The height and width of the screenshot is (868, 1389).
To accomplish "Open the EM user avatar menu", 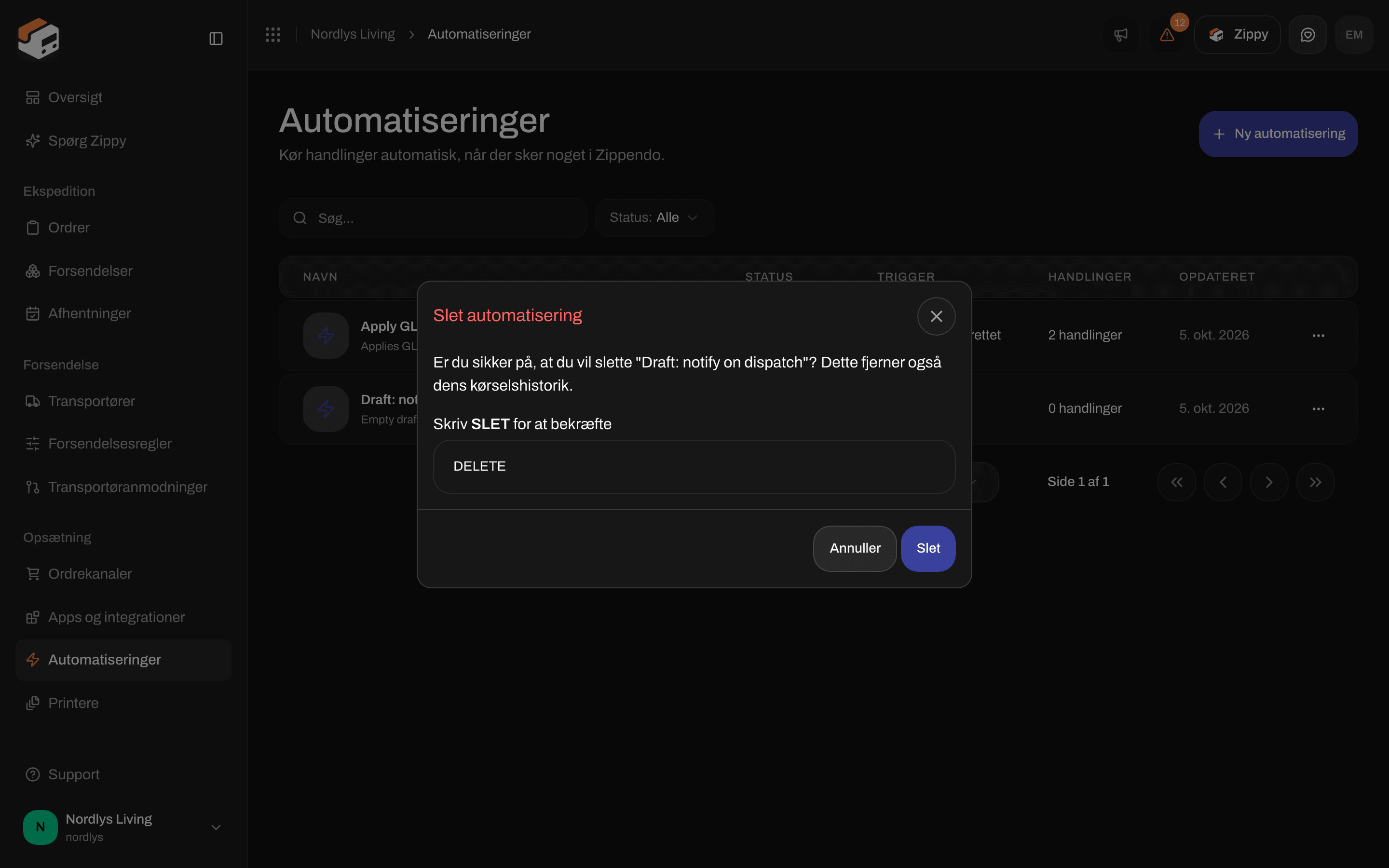I will [1353, 35].
